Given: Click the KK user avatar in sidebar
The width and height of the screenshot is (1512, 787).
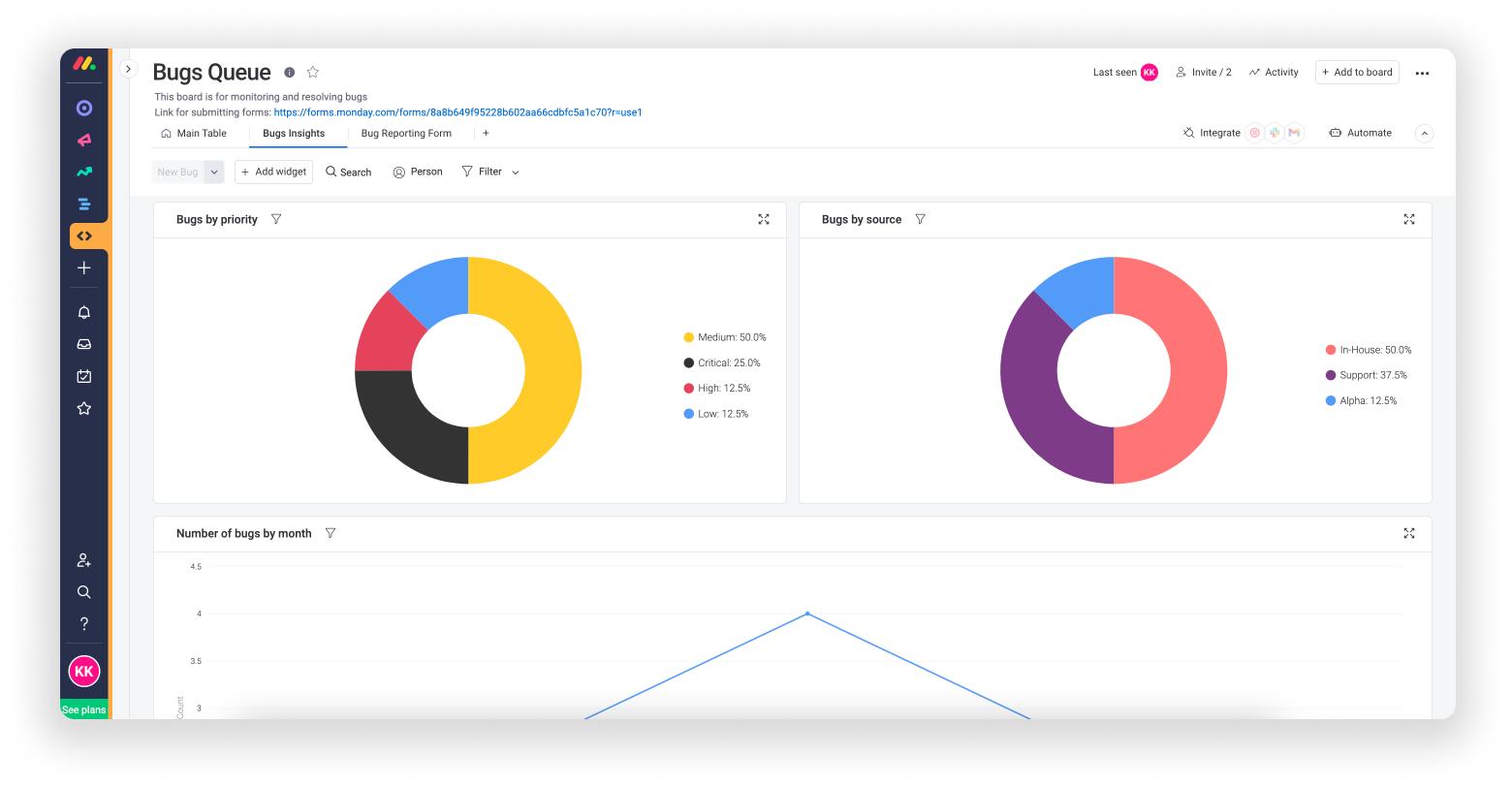Looking at the screenshot, I should coord(84,671).
